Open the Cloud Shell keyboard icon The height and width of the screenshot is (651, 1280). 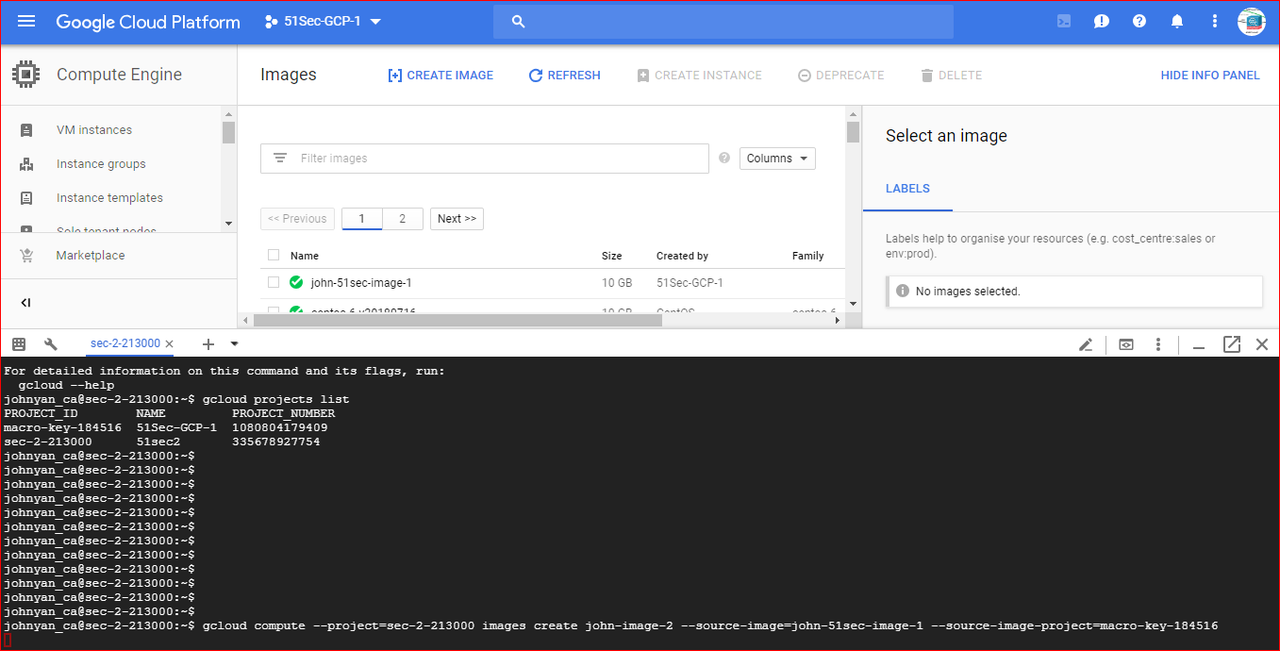click(19, 343)
